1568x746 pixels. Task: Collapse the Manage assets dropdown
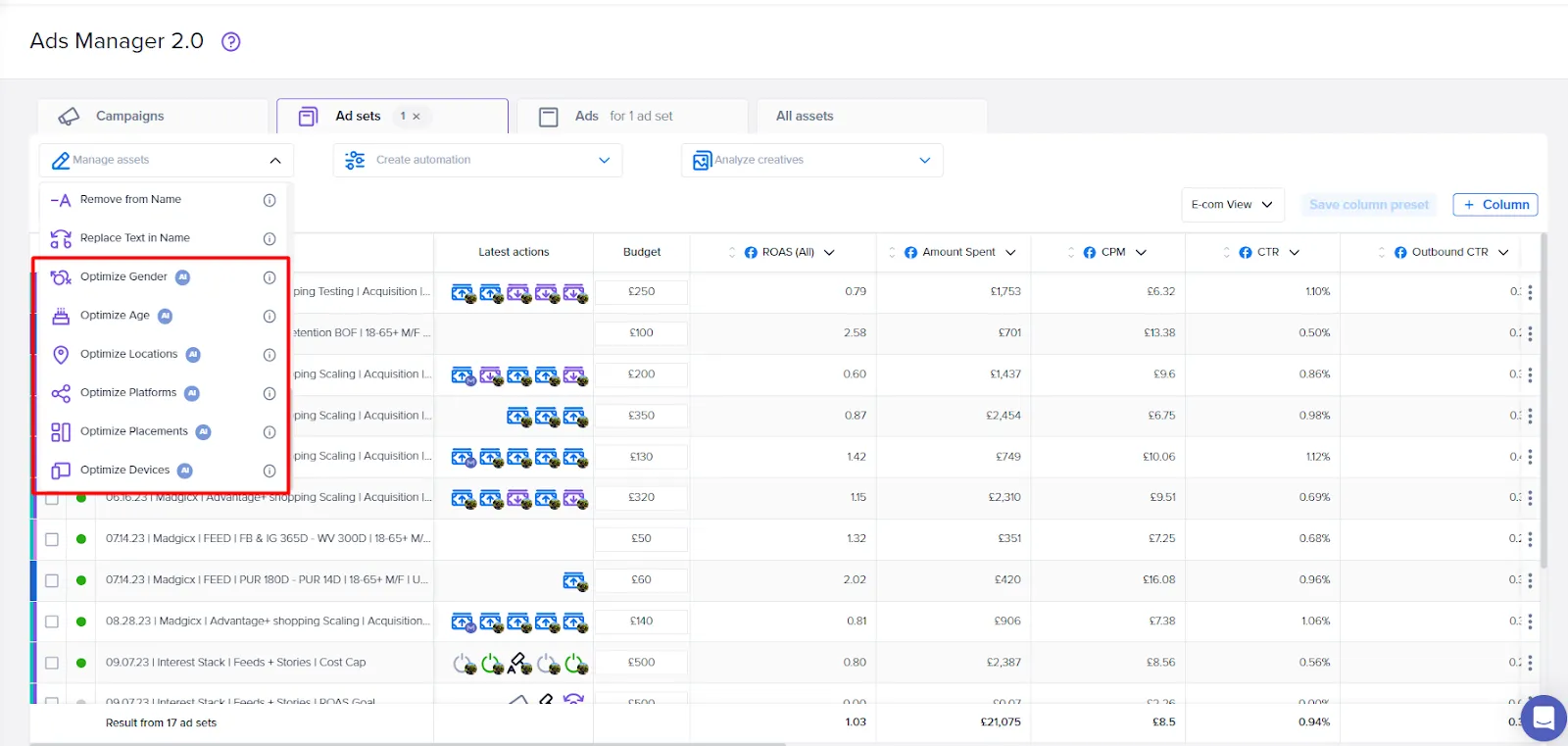click(275, 161)
